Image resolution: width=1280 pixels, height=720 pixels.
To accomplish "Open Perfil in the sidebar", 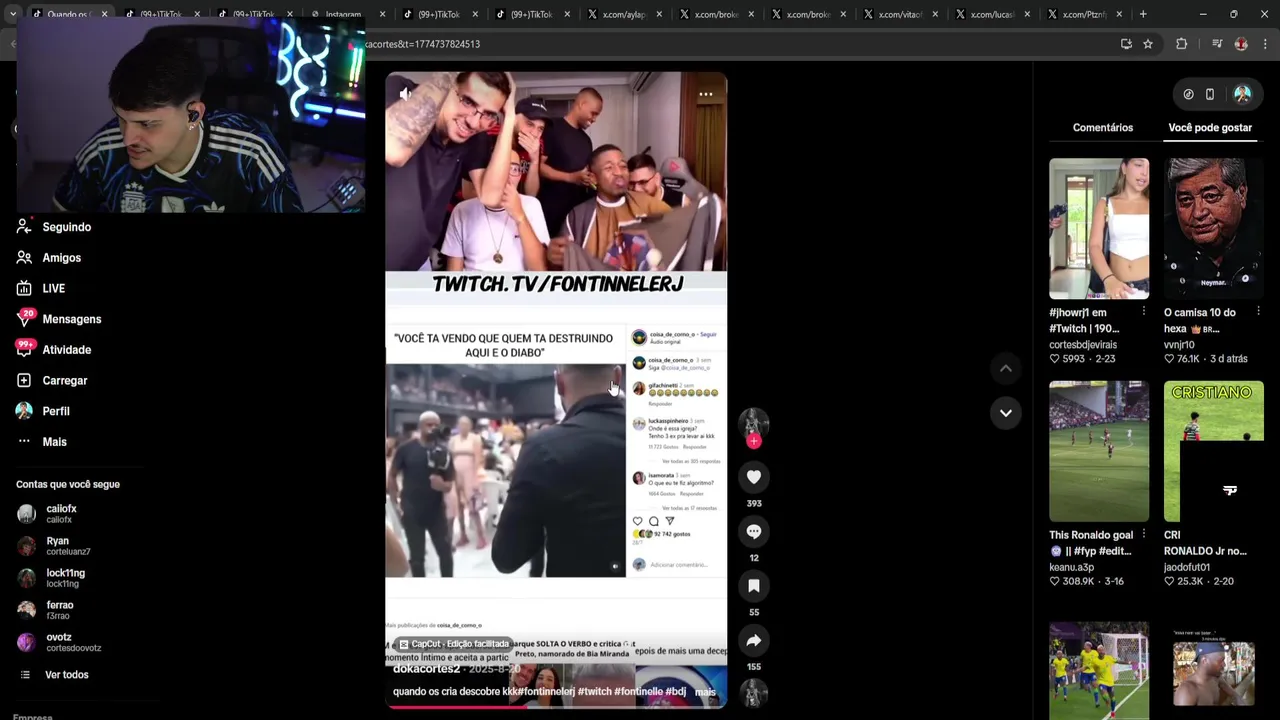I will [55, 411].
